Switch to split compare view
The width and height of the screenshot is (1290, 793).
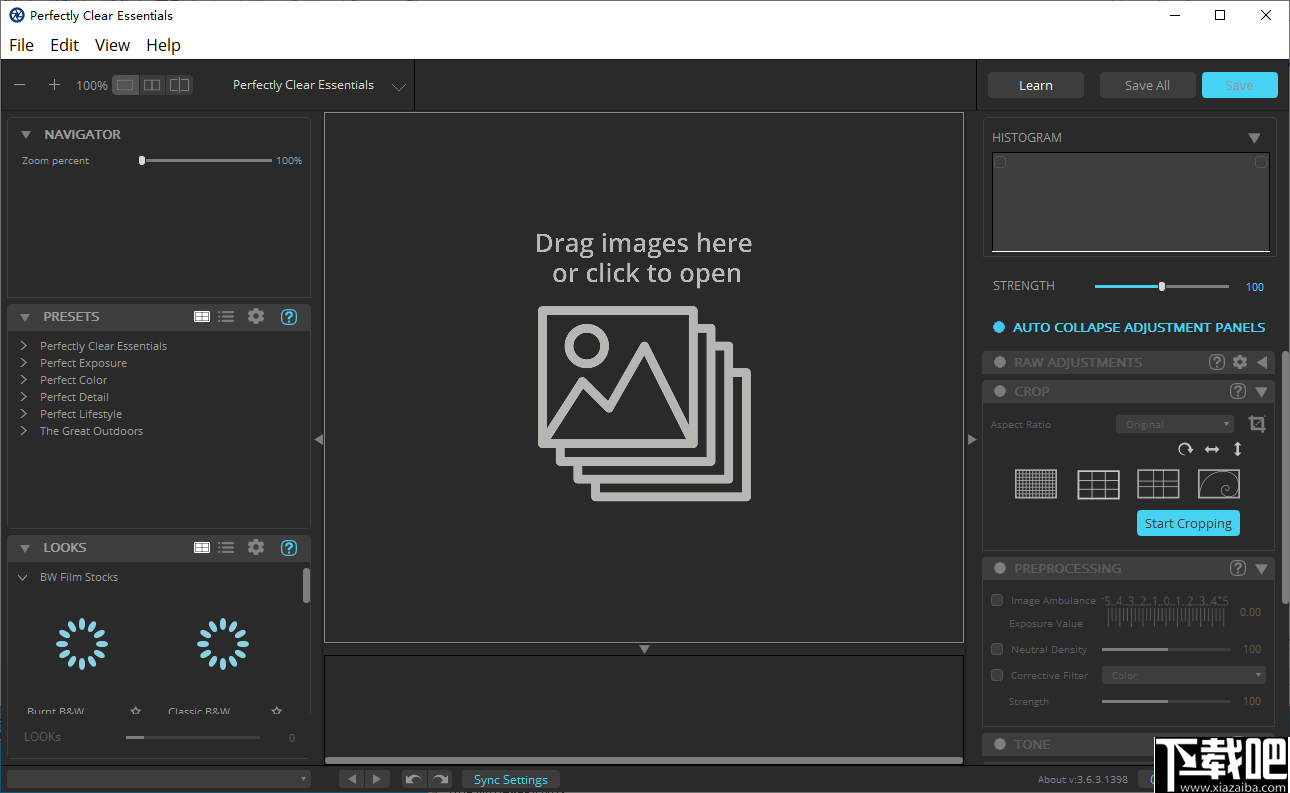click(x=179, y=85)
